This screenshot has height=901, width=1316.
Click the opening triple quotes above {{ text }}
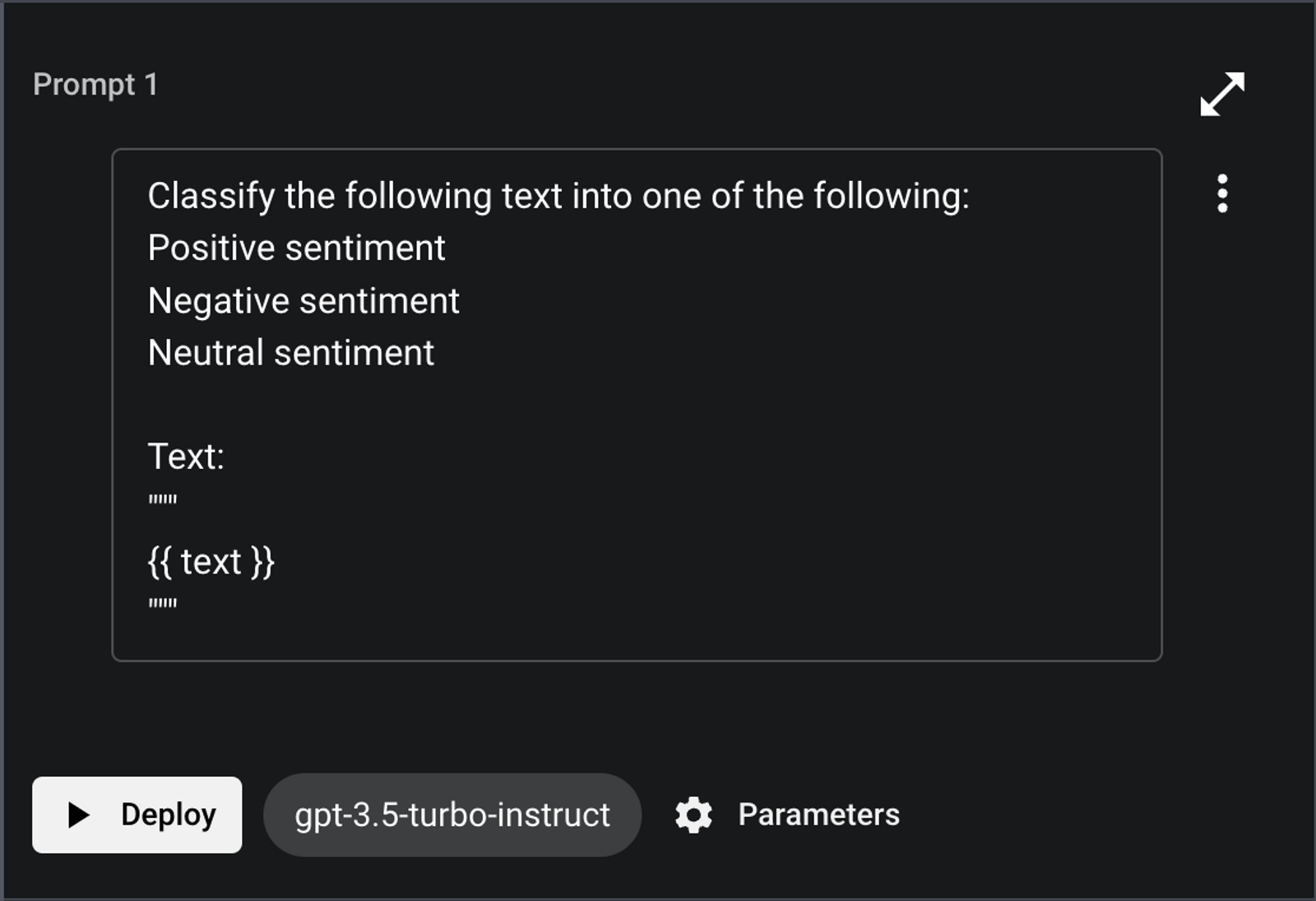pos(163,499)
